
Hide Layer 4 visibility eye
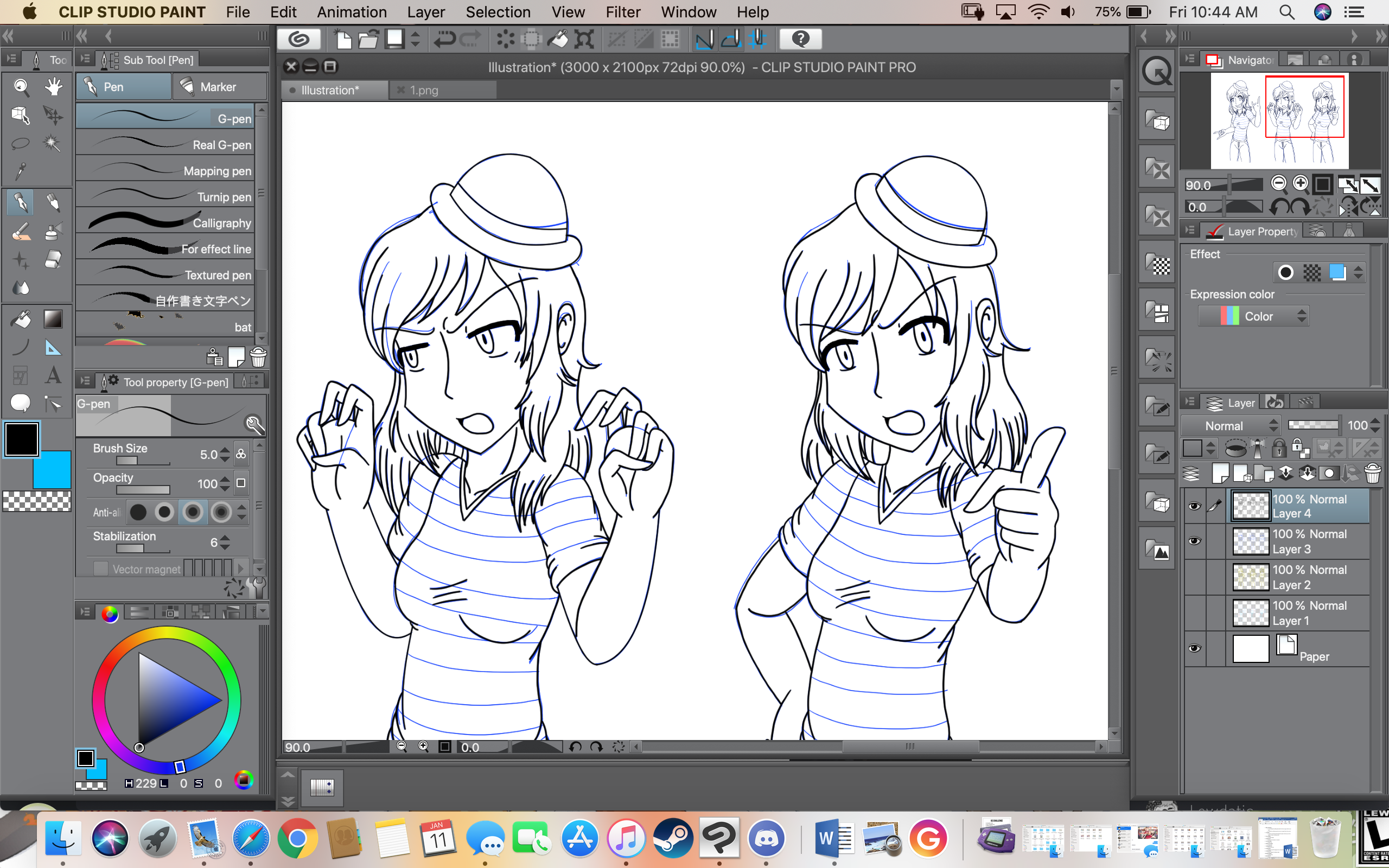click(1194, 506)
